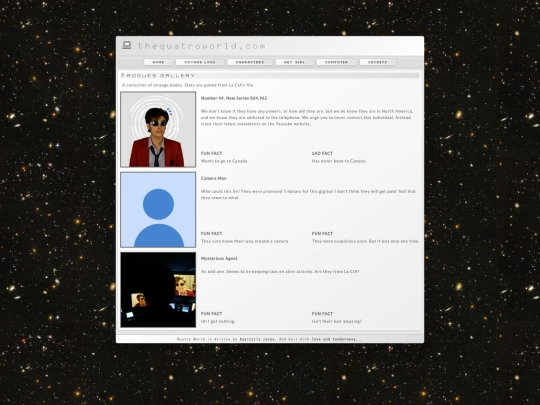Click the "Mysterious Agent" name heading
The width and height of the screenshot is (540, 405).
[x=219, y=258]
